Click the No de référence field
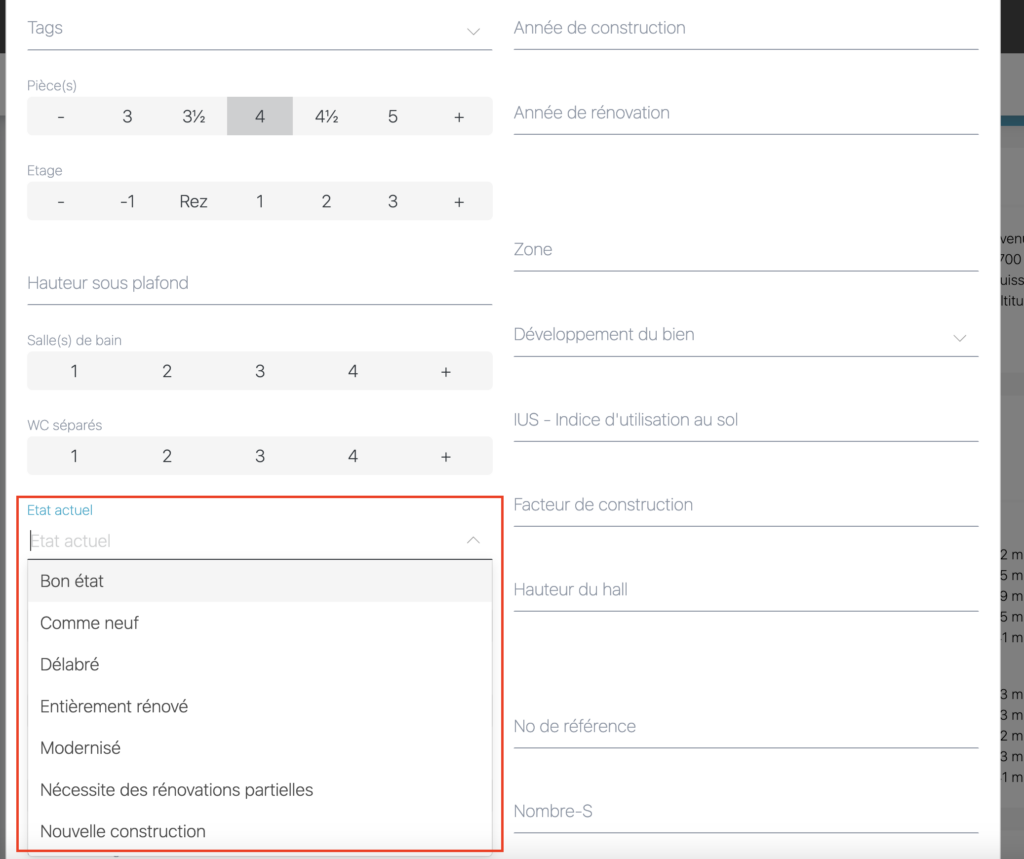This screenshot has height=859, width=1024. coord(745,727)
